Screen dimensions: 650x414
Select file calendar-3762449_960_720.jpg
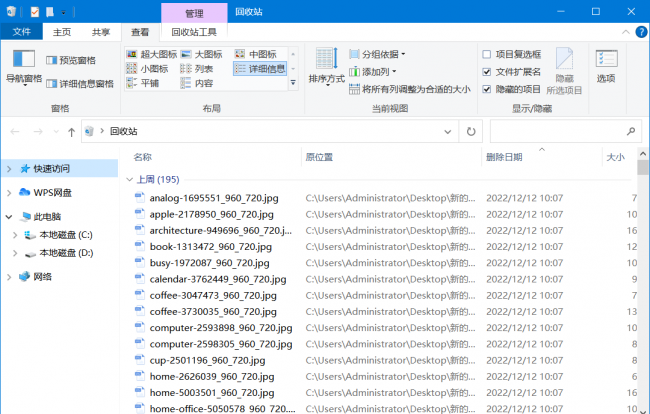pos(218,279)
